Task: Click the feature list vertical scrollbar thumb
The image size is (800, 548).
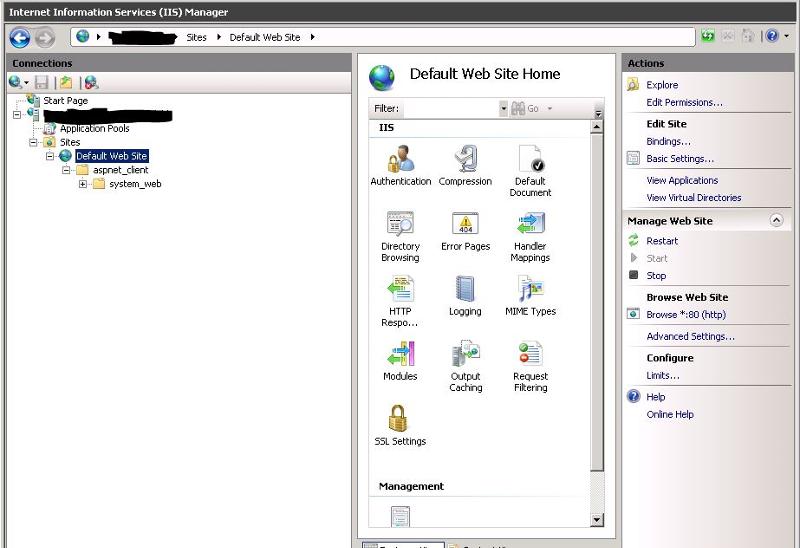Action: coord(596,302)
